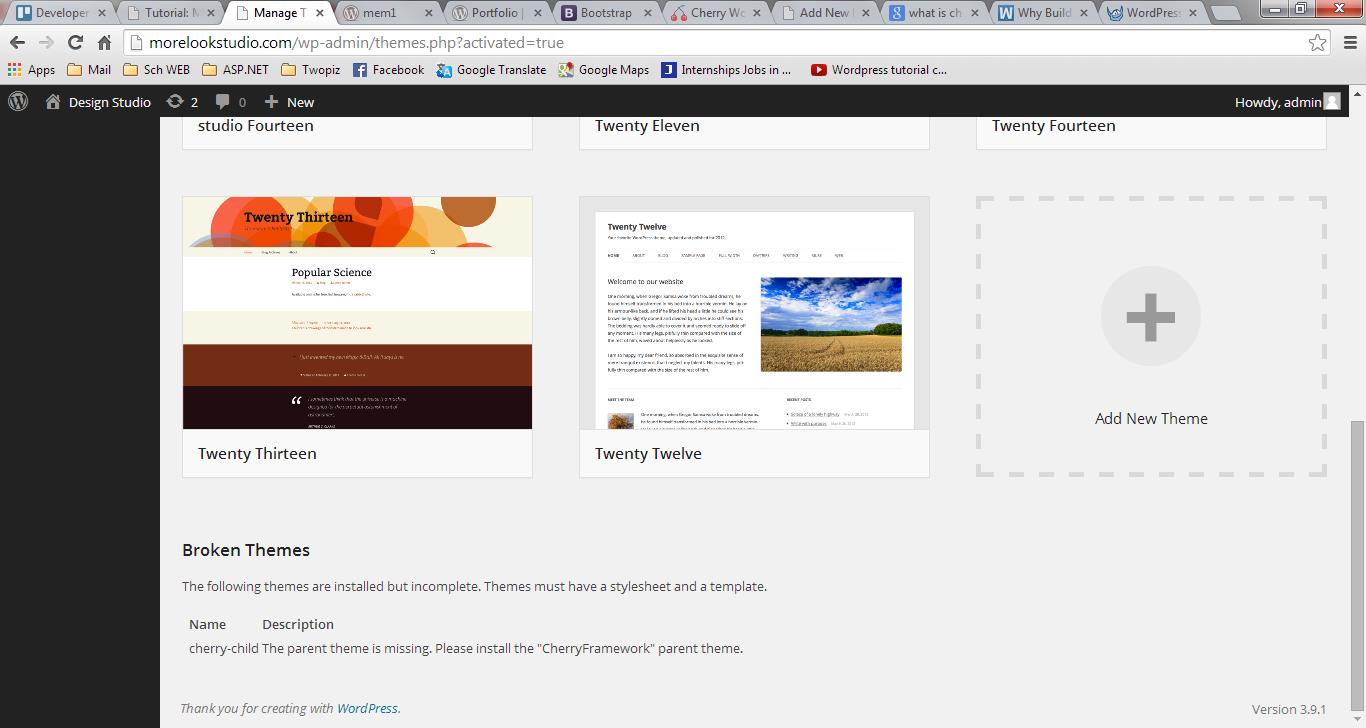Click the cherry-child broken theme name
Screen dimensions: 1366x728
224,648
